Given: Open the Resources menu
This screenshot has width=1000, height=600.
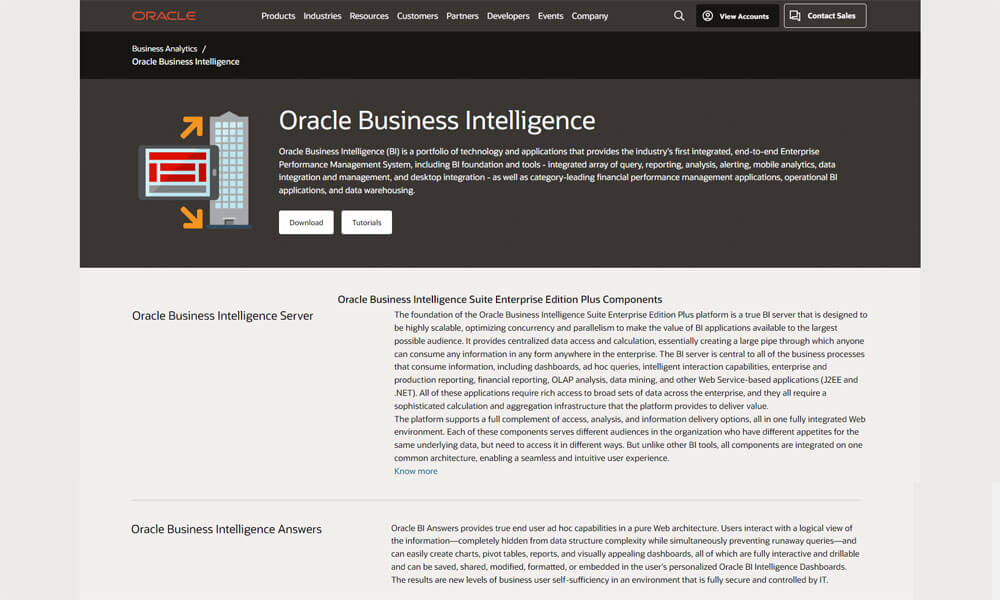Looking at the screenshot, I should (x=369, y=16).
